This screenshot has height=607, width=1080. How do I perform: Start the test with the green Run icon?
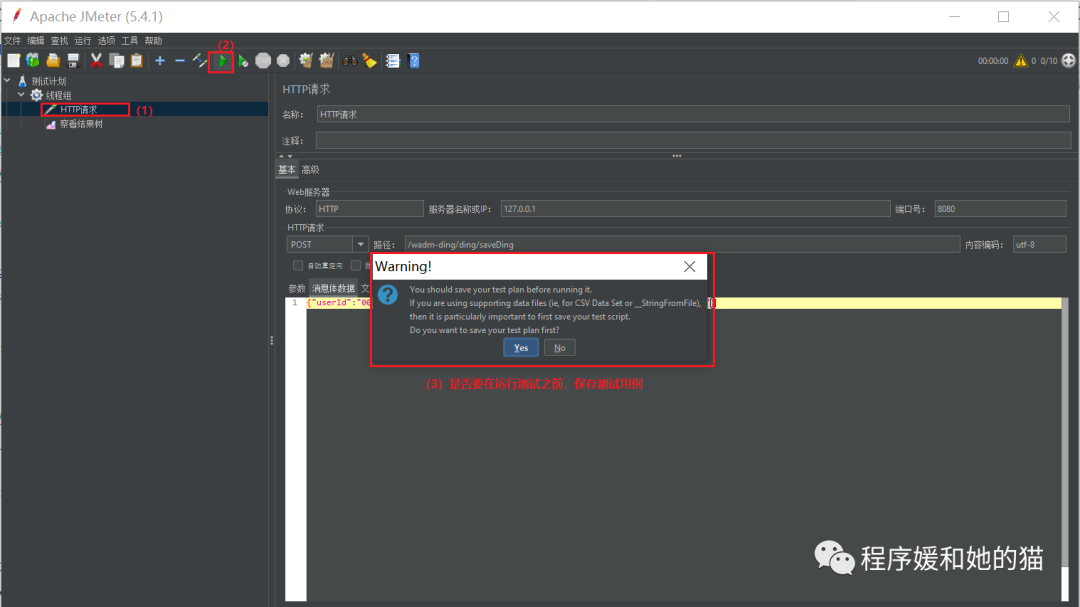[222, 61]
